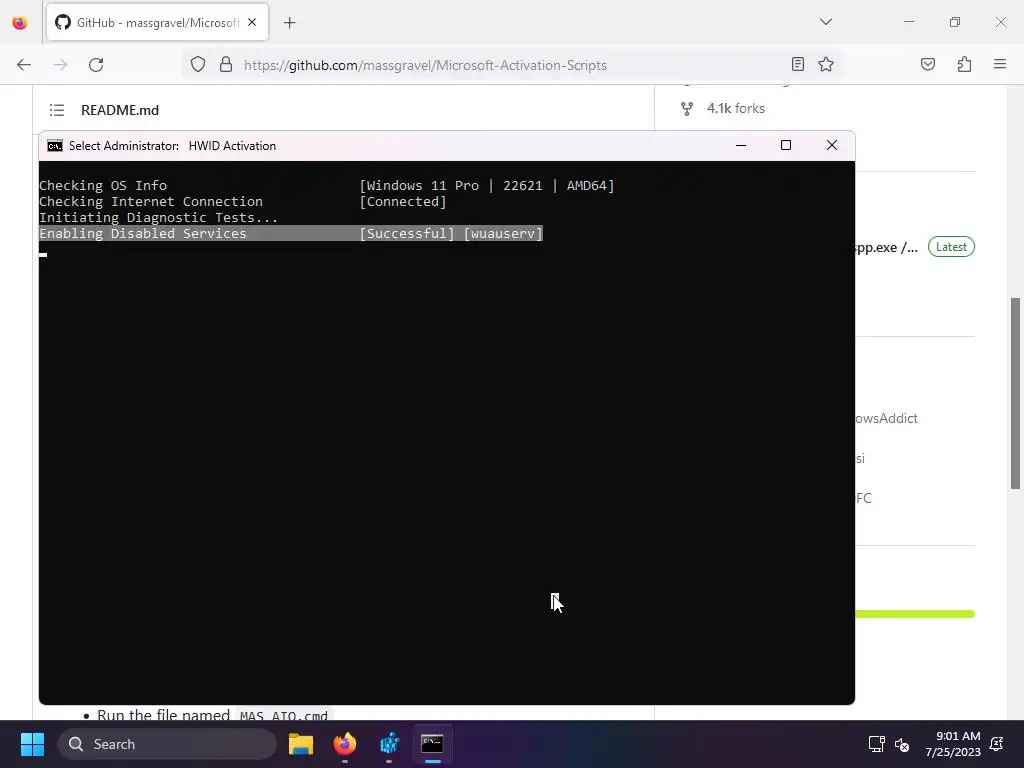Expand the list all tabs chevron
The image size is (1024, 768).
tap(825, 22)
